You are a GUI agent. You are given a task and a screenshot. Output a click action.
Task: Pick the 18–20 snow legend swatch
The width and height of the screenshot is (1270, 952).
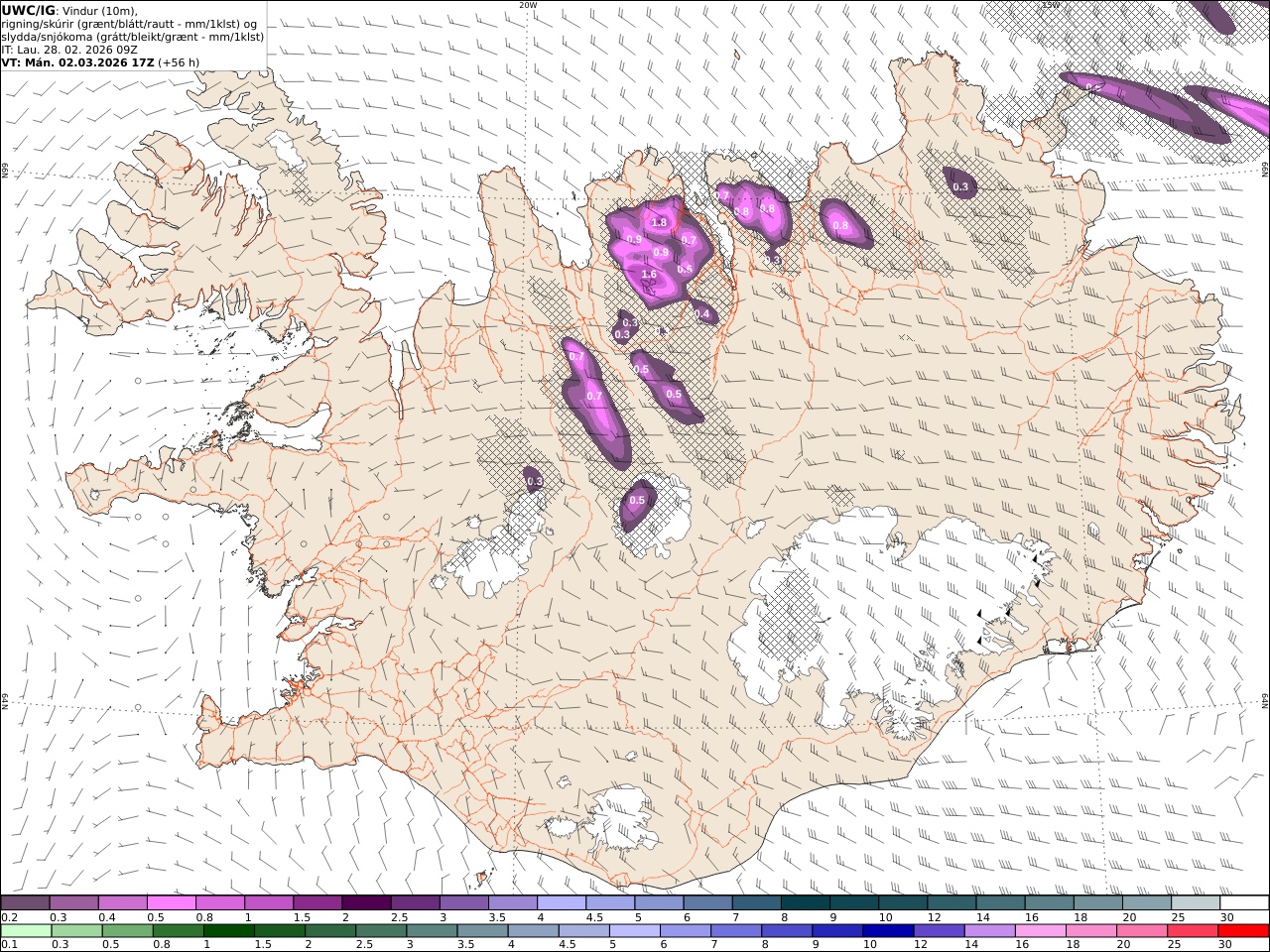(x=1097, y=902)
